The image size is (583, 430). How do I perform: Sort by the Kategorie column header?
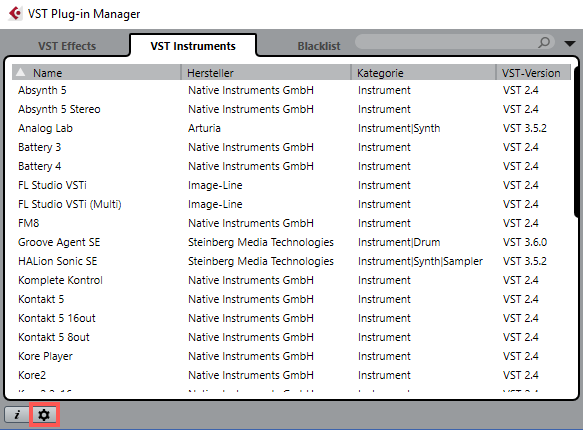423,72
